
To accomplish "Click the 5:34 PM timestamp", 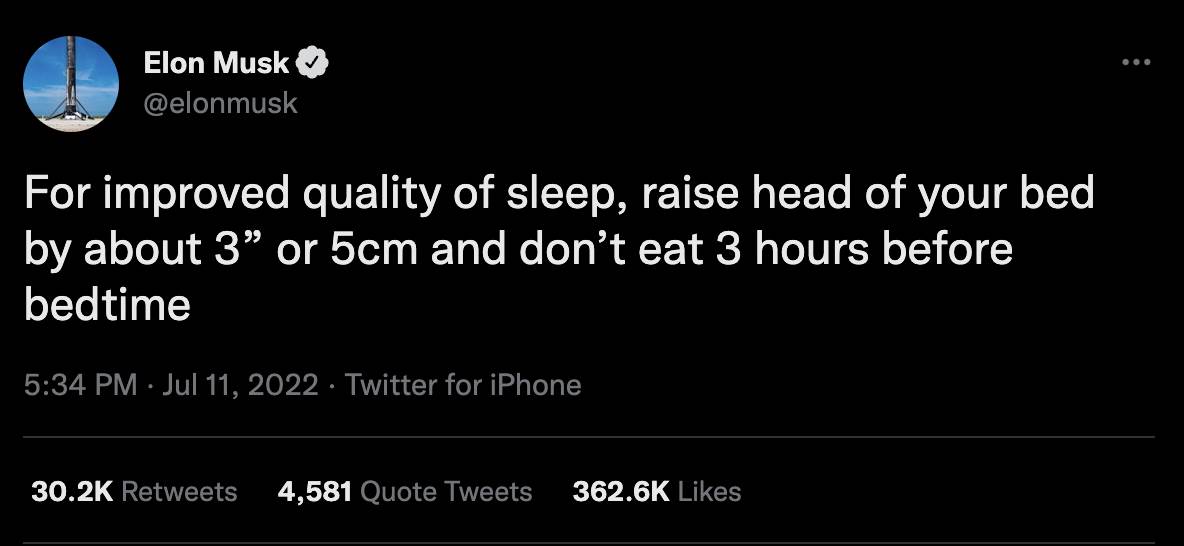I will coord(80,385).
